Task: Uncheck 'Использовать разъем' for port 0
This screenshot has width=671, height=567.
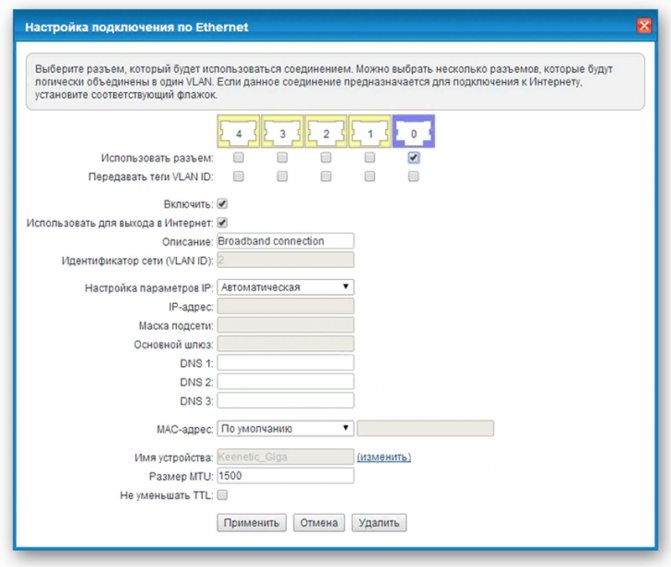Action: coord(413,157)
